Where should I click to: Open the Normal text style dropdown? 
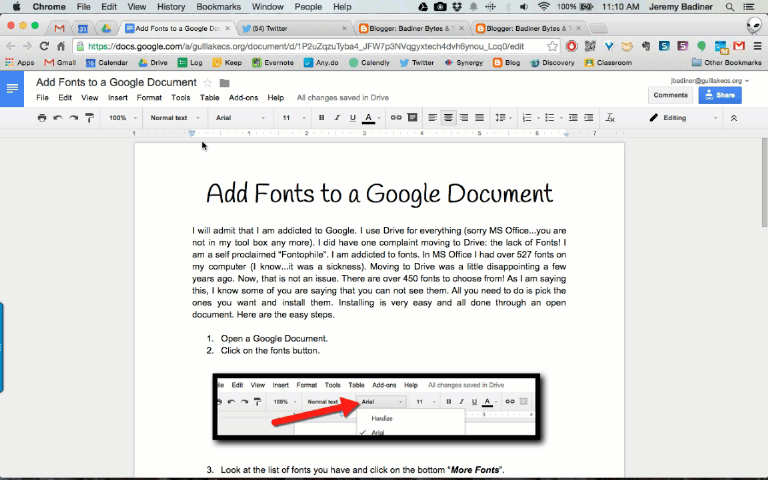click(x=175, y=118)
